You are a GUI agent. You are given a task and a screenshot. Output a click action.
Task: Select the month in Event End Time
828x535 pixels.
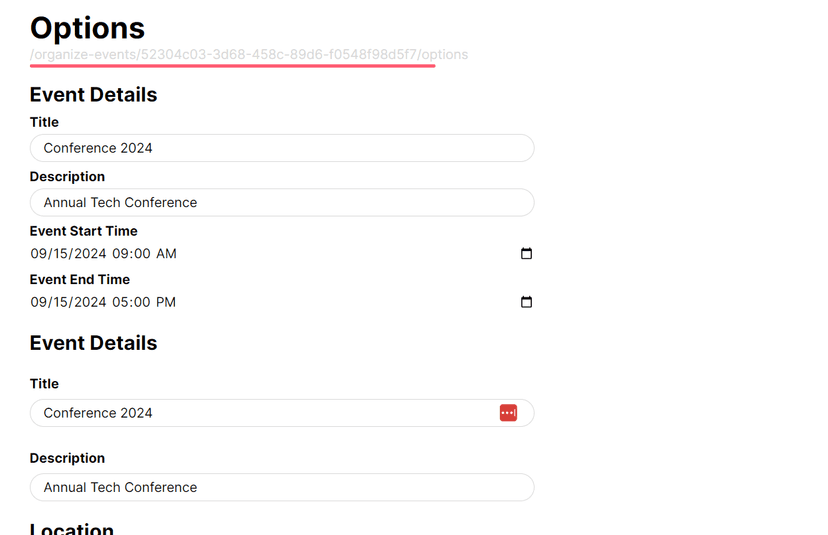click(39, 302)
